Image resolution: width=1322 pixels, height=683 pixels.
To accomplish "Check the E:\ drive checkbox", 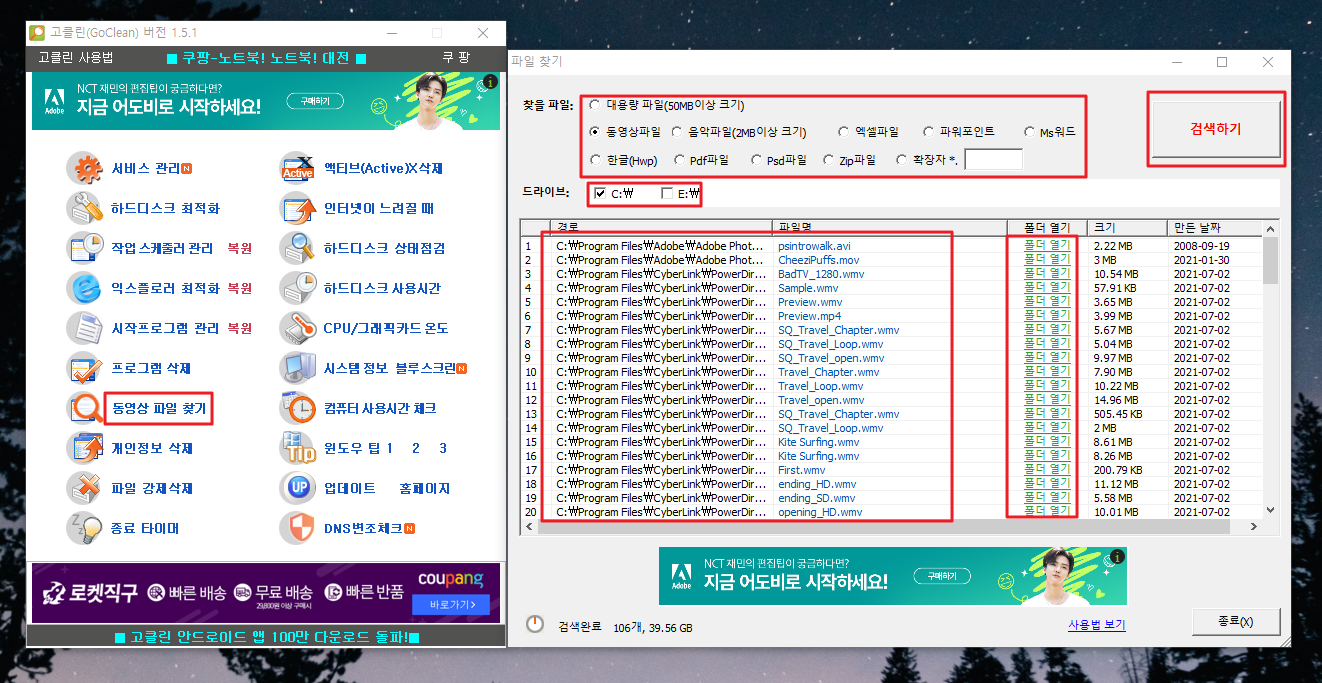I will point(667,193).
